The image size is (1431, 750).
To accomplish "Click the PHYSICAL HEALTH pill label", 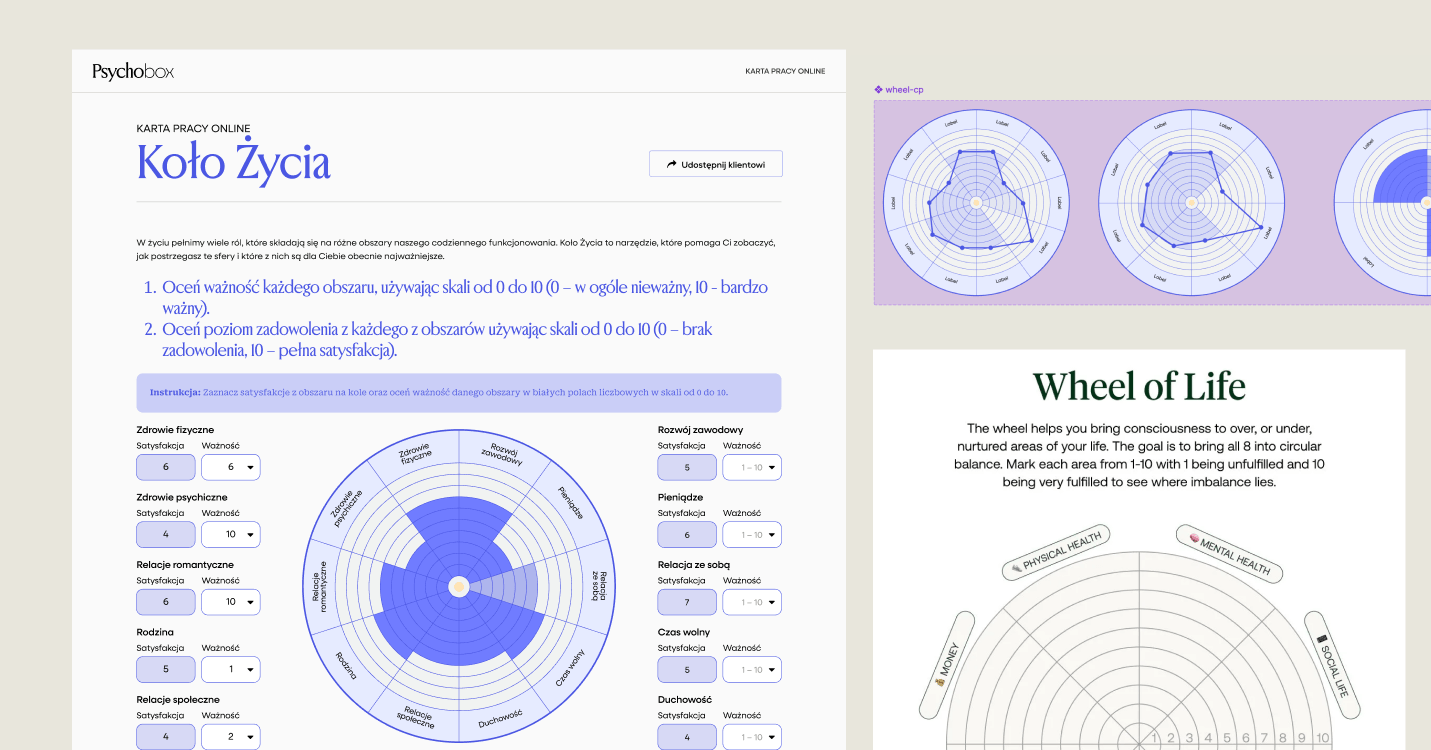I will pyautogui.click(x=1056, y=552).
